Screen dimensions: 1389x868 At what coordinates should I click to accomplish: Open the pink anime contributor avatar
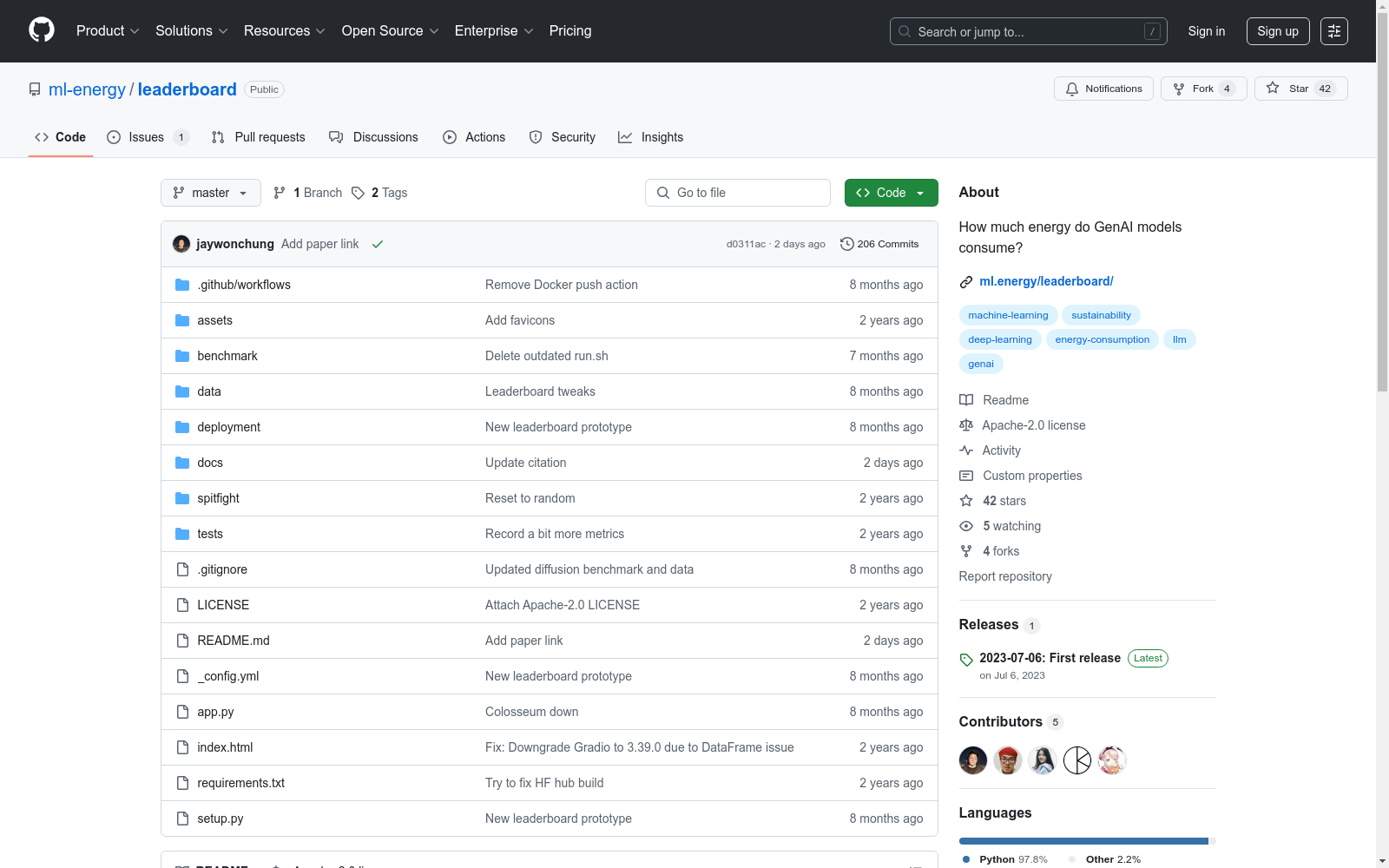1112,760
